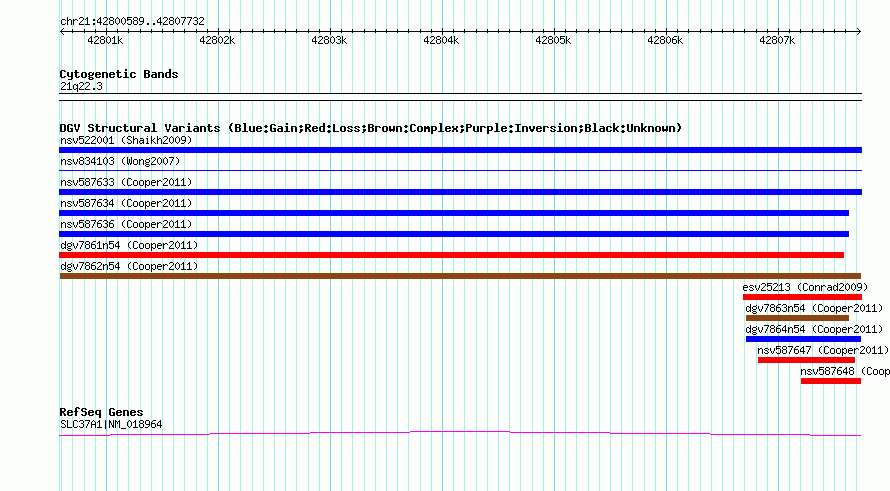This screenshot has height=491, width=890.
Task: Click the red bar under esv25213
Action: click(x=802, y=297)
